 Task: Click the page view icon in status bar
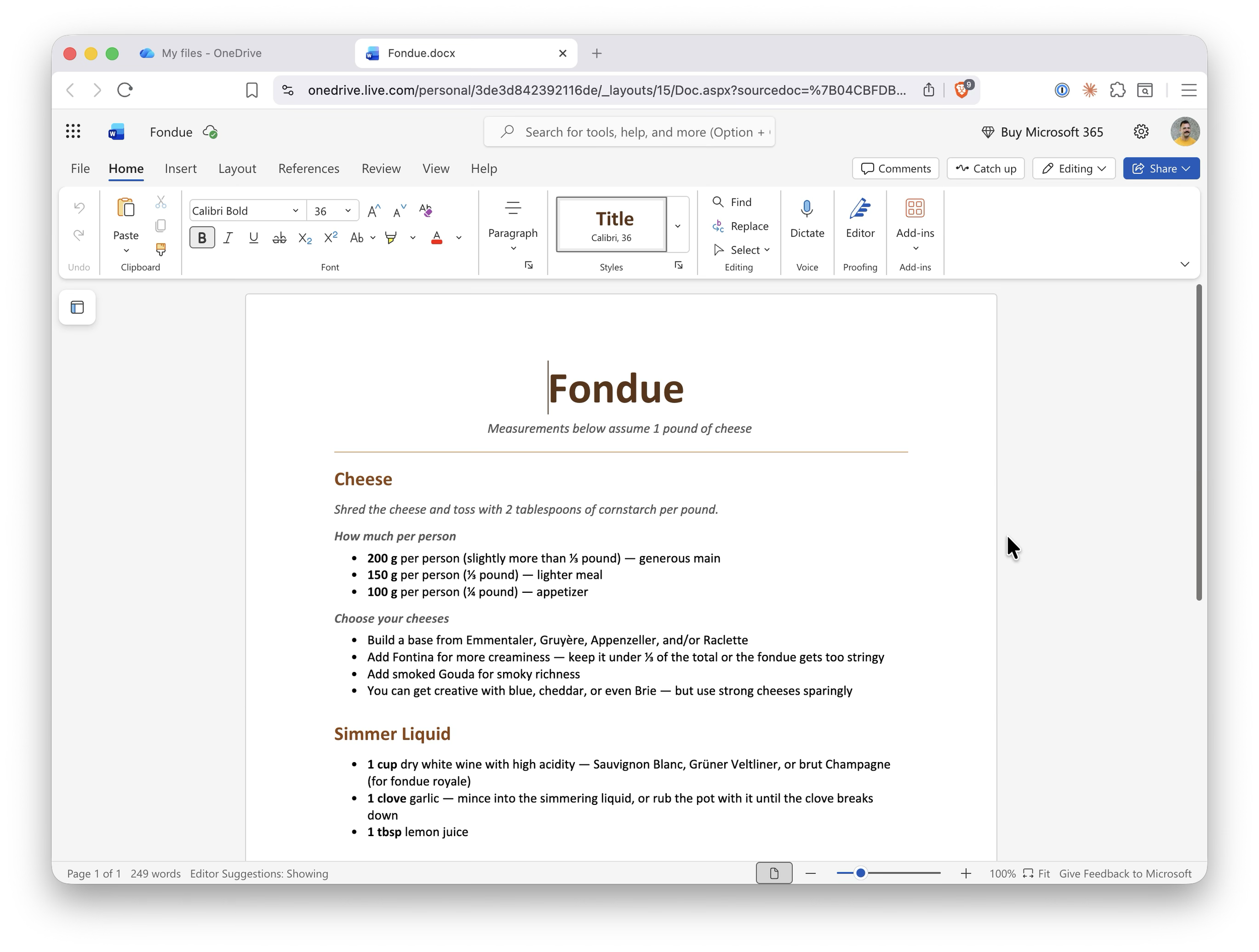774,873
